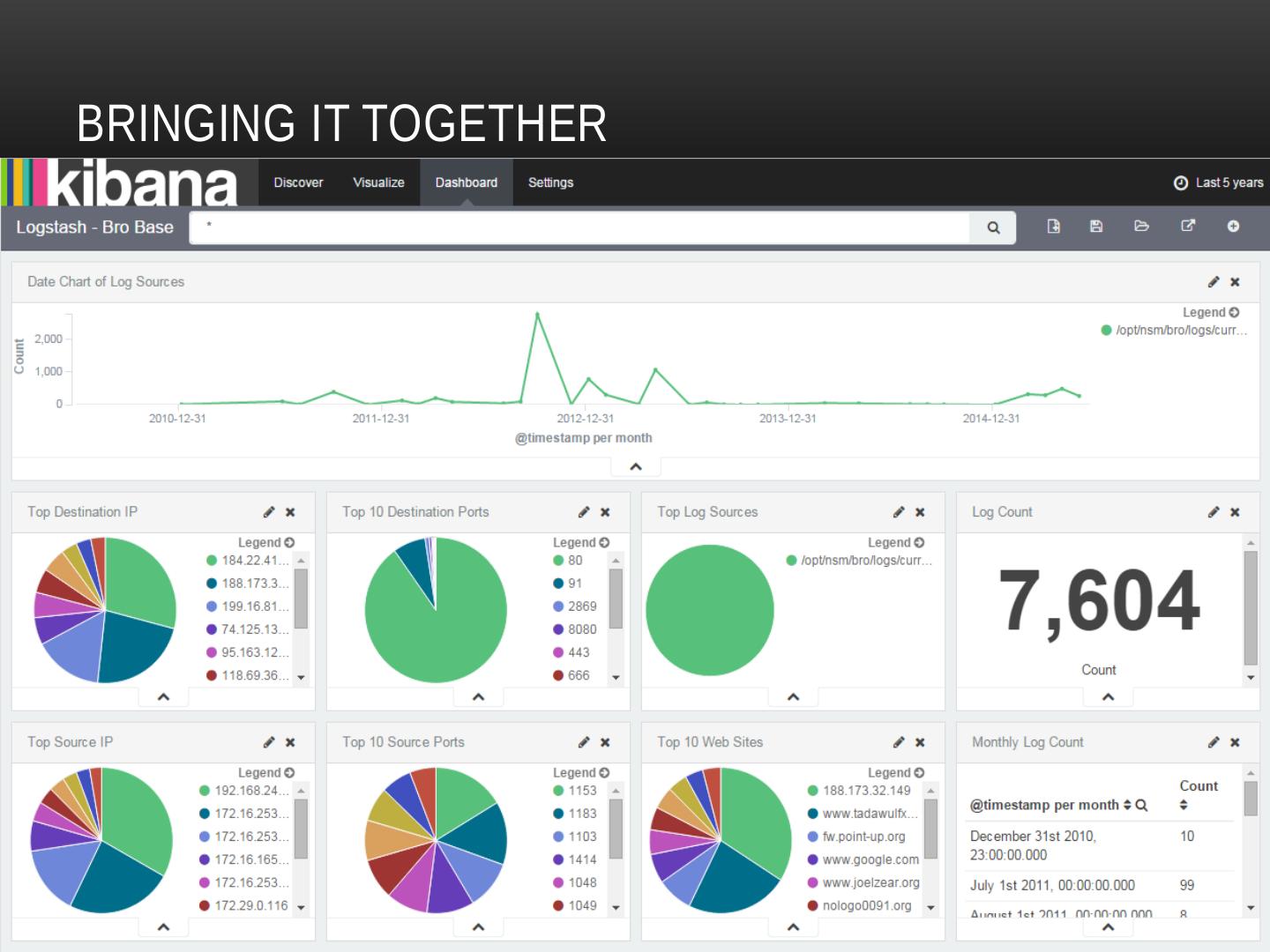Toggle the Top 10 Web Sites legend

click(x=896, y=772)
